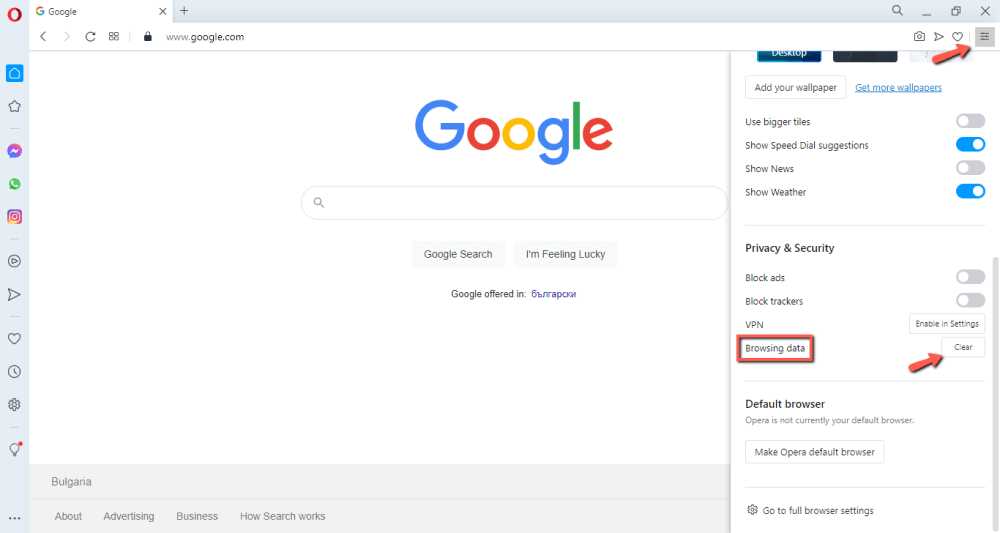
Task: Open the Business footer link
Action: tap(197, 516)
